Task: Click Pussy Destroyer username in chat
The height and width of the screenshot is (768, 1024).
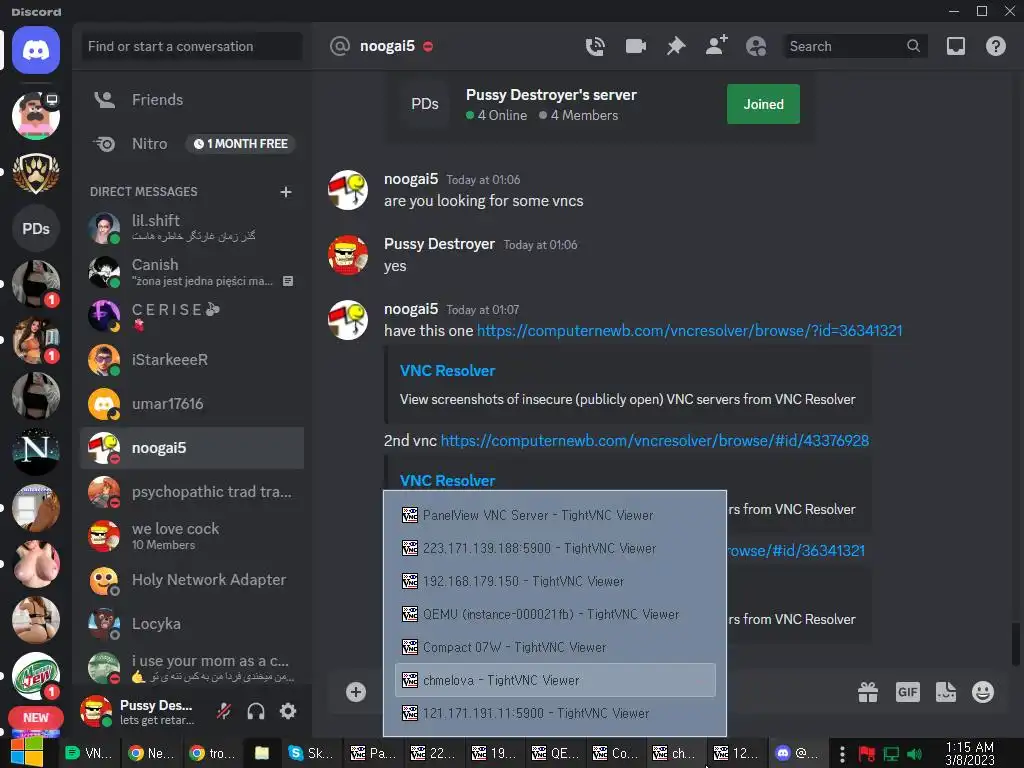Action: click(439, 244)
